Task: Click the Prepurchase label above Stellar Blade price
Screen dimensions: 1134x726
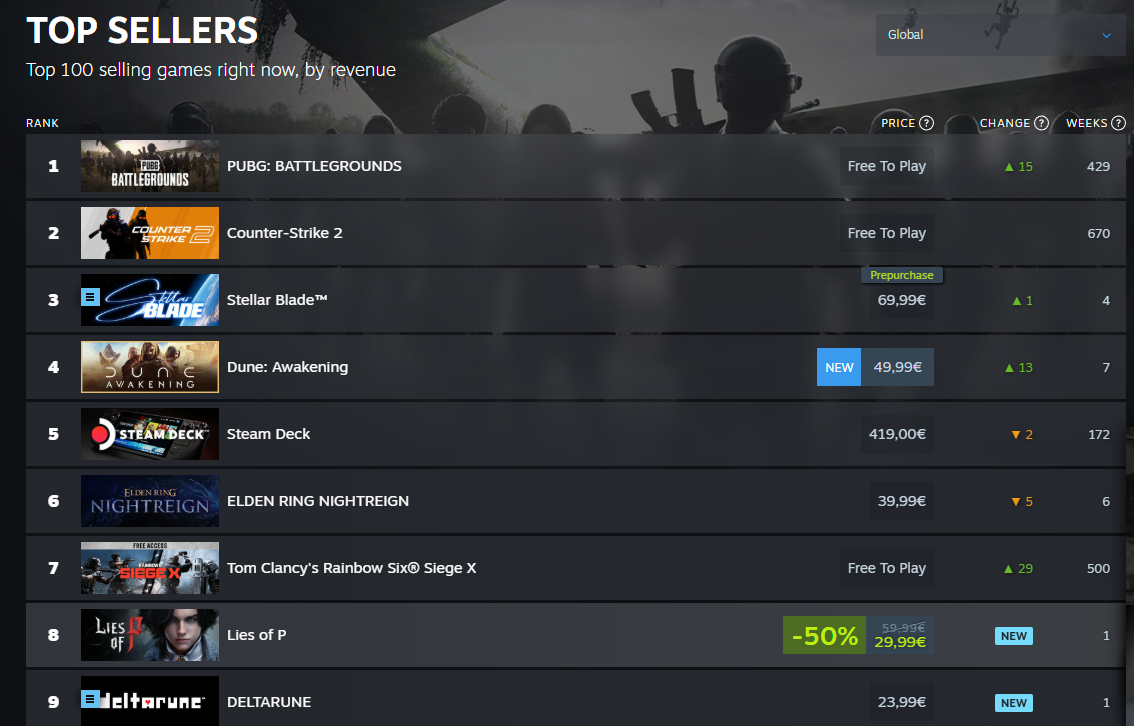Action: 901,276
